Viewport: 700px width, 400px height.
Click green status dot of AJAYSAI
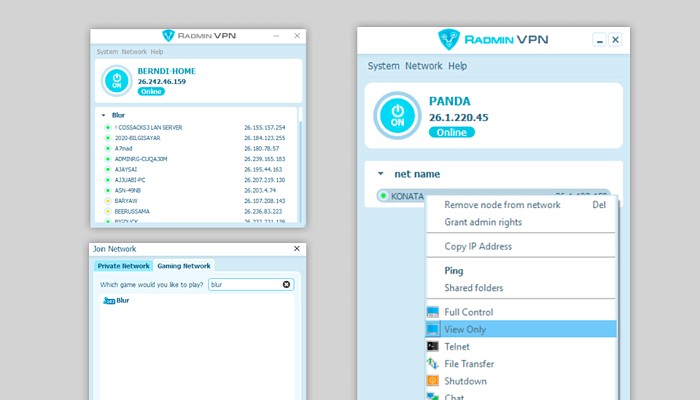tap(108, 169)
